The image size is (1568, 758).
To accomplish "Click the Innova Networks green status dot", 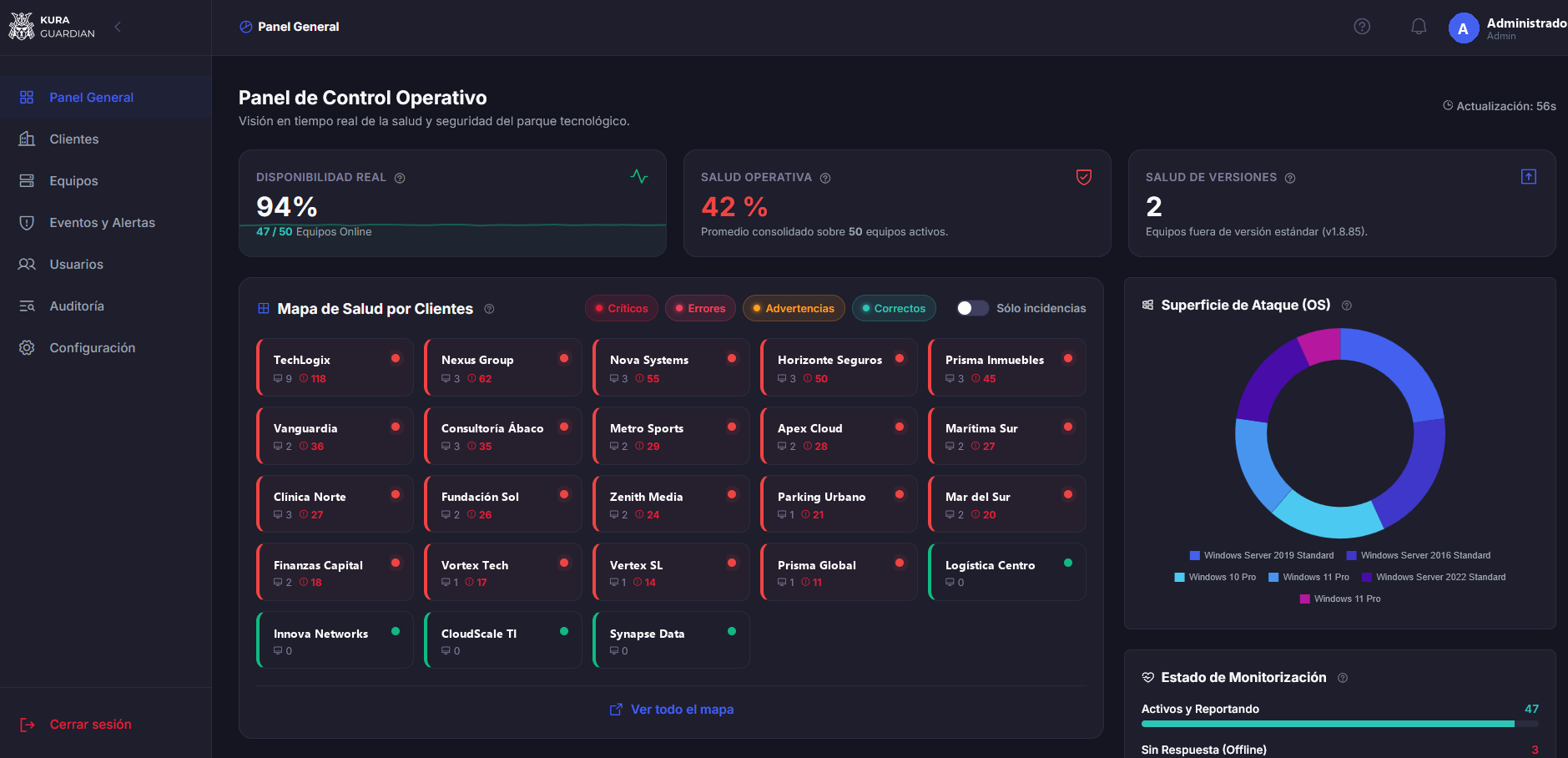I will coord(396,631).
